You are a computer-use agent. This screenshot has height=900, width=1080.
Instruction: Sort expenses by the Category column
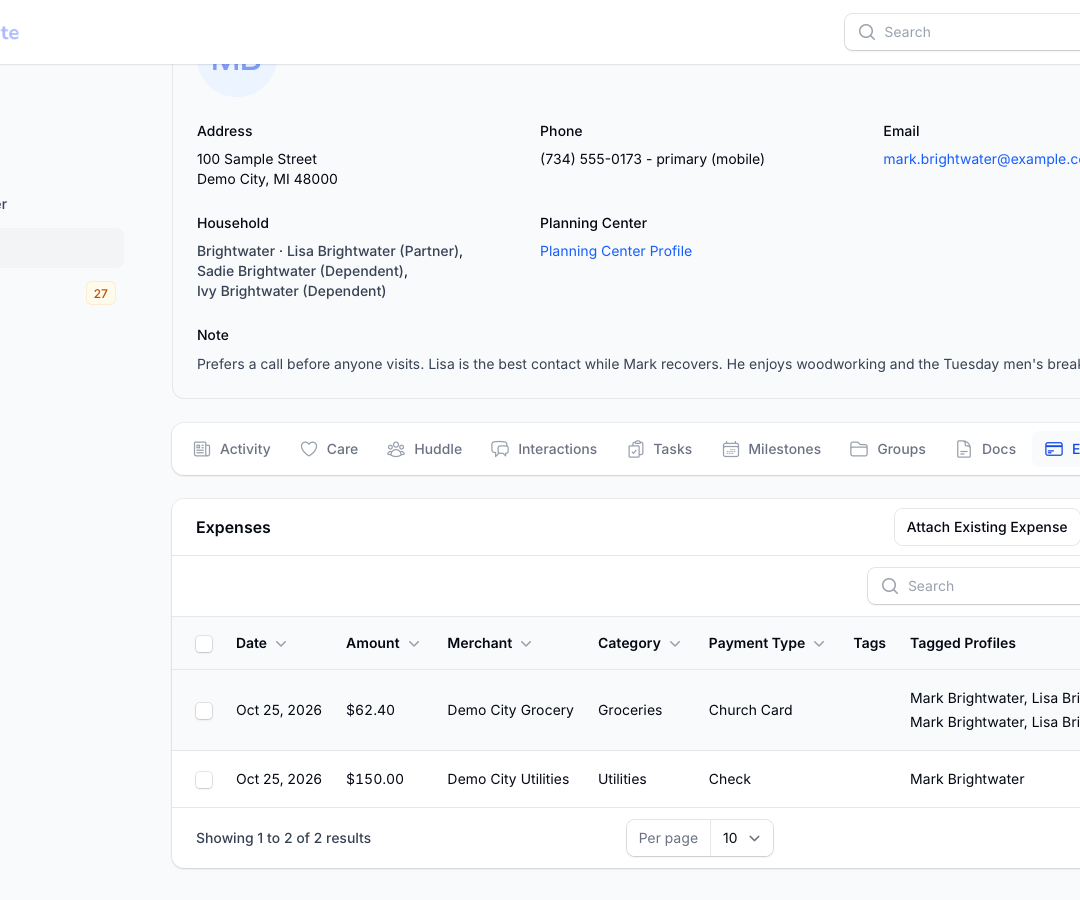click(x=639, y=643)
